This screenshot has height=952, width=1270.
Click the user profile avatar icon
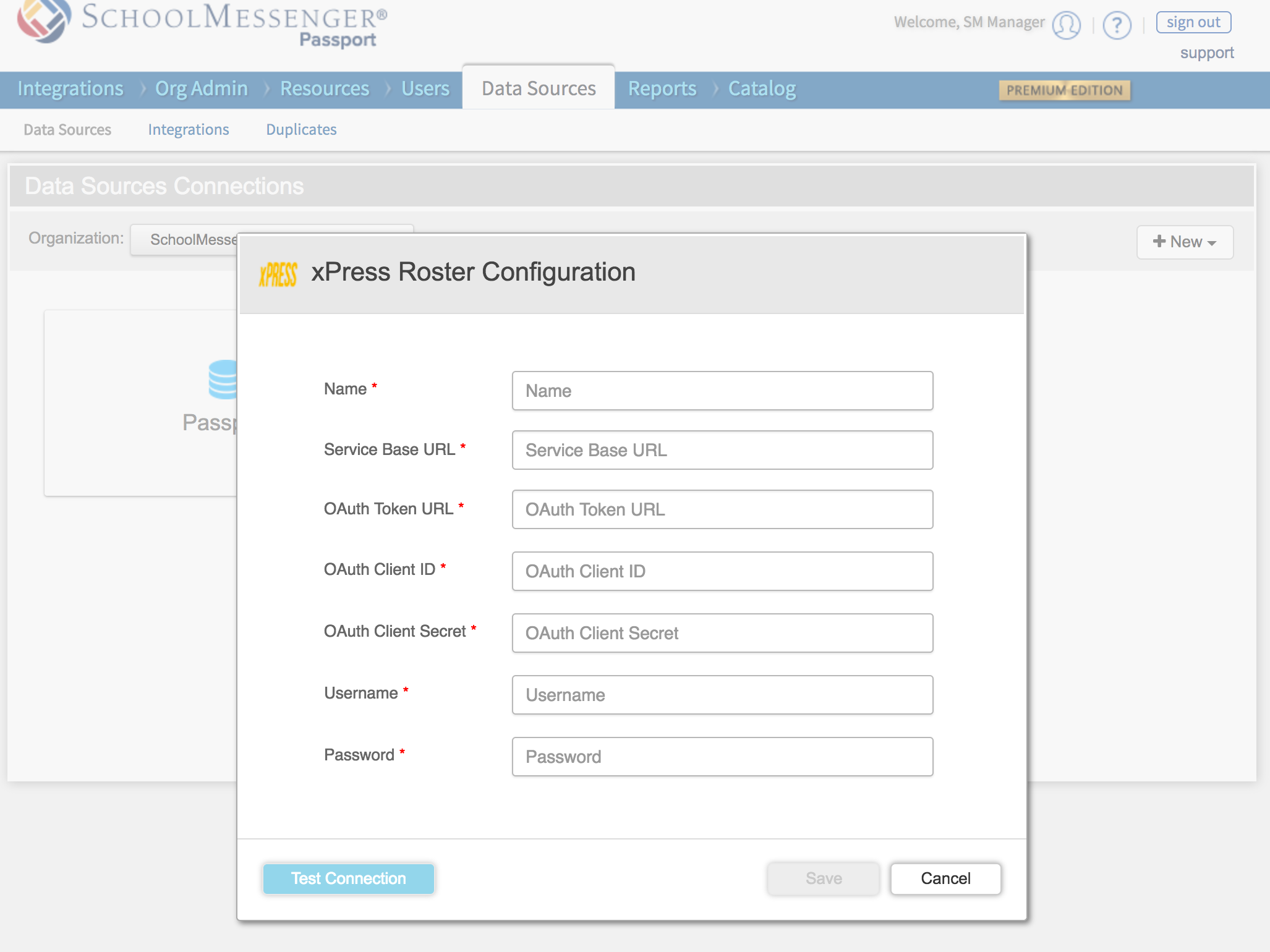pos(1066,25)
